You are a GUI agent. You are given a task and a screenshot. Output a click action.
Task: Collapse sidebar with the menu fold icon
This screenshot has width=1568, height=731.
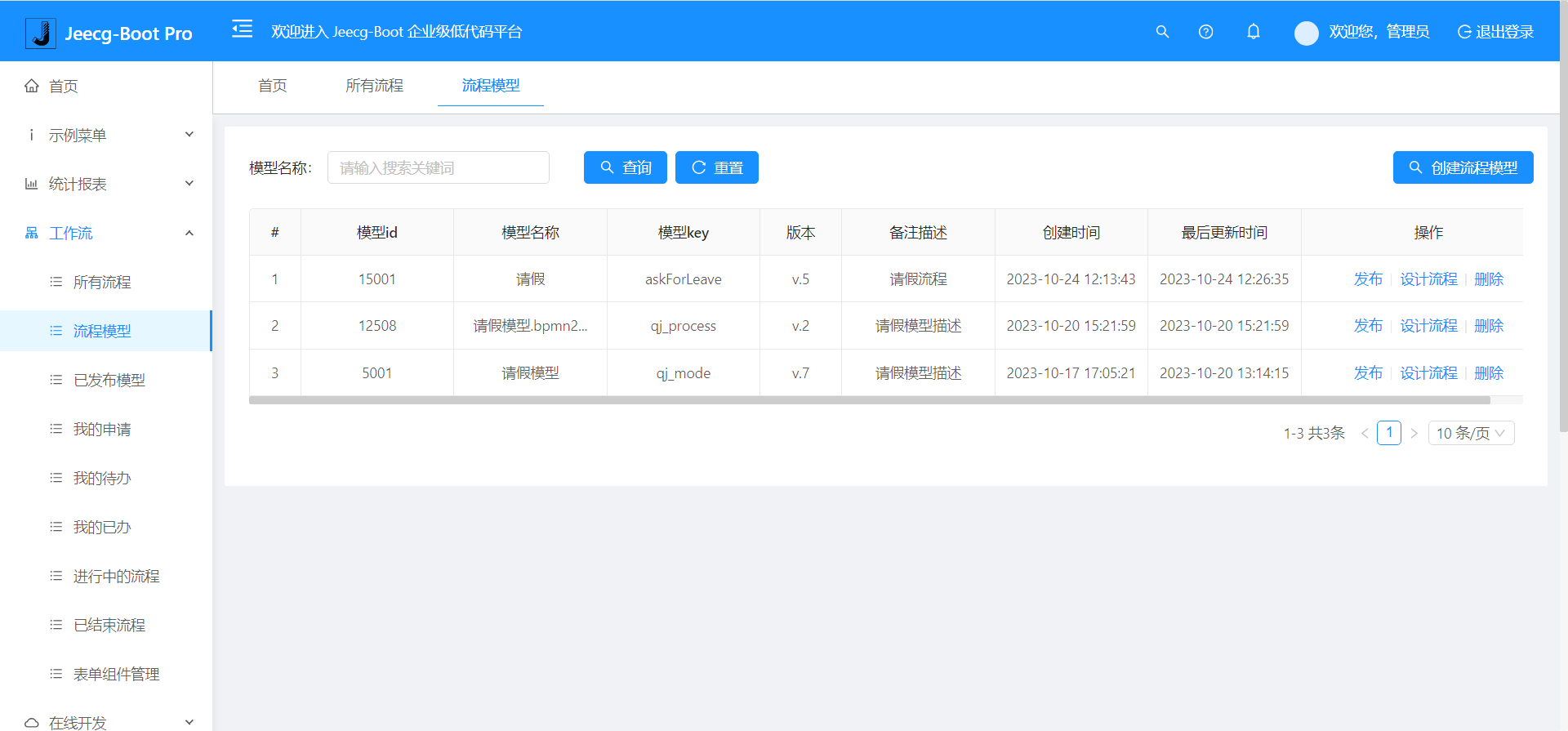pos(242,30)
